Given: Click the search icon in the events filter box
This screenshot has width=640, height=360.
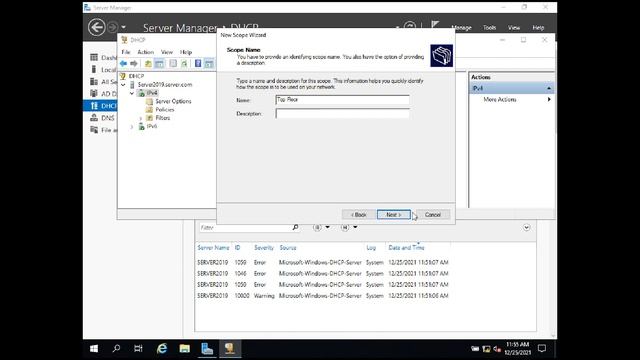Looking at the screenshot, I should [x=296, y=227].
